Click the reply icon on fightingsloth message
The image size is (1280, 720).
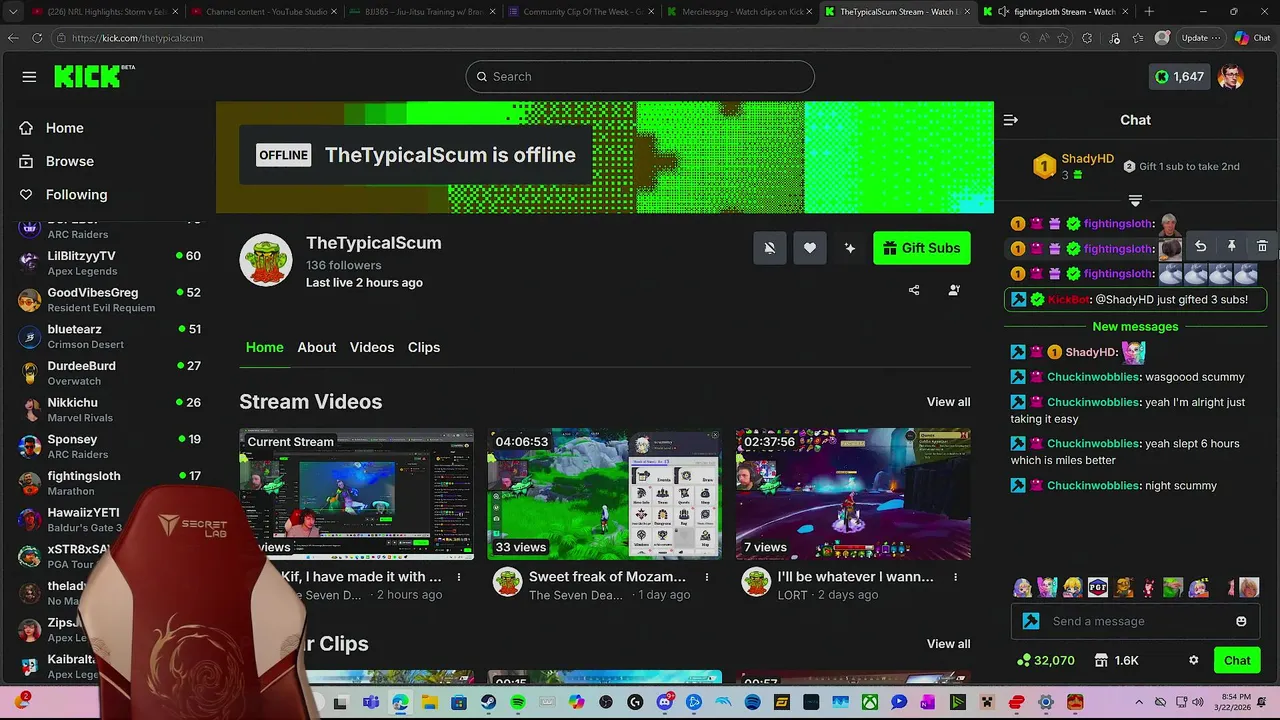pos(1200,246)
